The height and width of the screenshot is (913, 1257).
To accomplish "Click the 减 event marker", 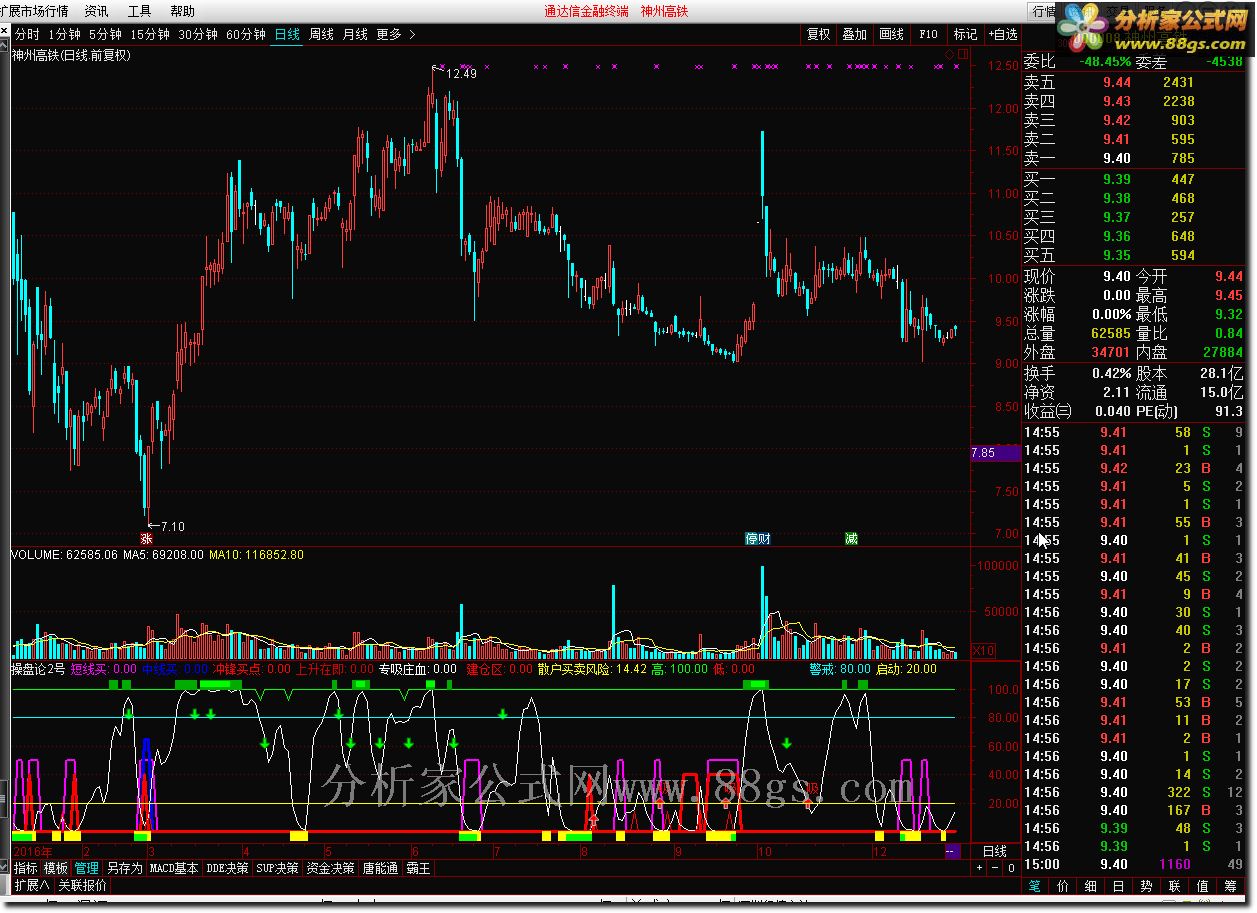I will click(851, 538).
